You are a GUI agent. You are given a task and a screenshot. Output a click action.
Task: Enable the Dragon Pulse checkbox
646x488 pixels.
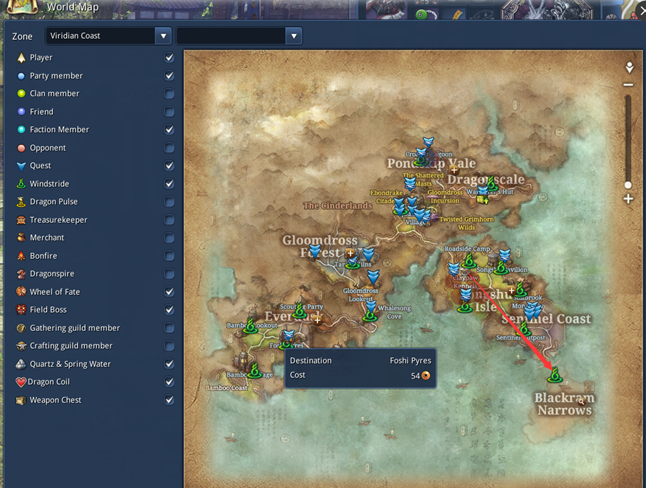click(x=169, y=202)
